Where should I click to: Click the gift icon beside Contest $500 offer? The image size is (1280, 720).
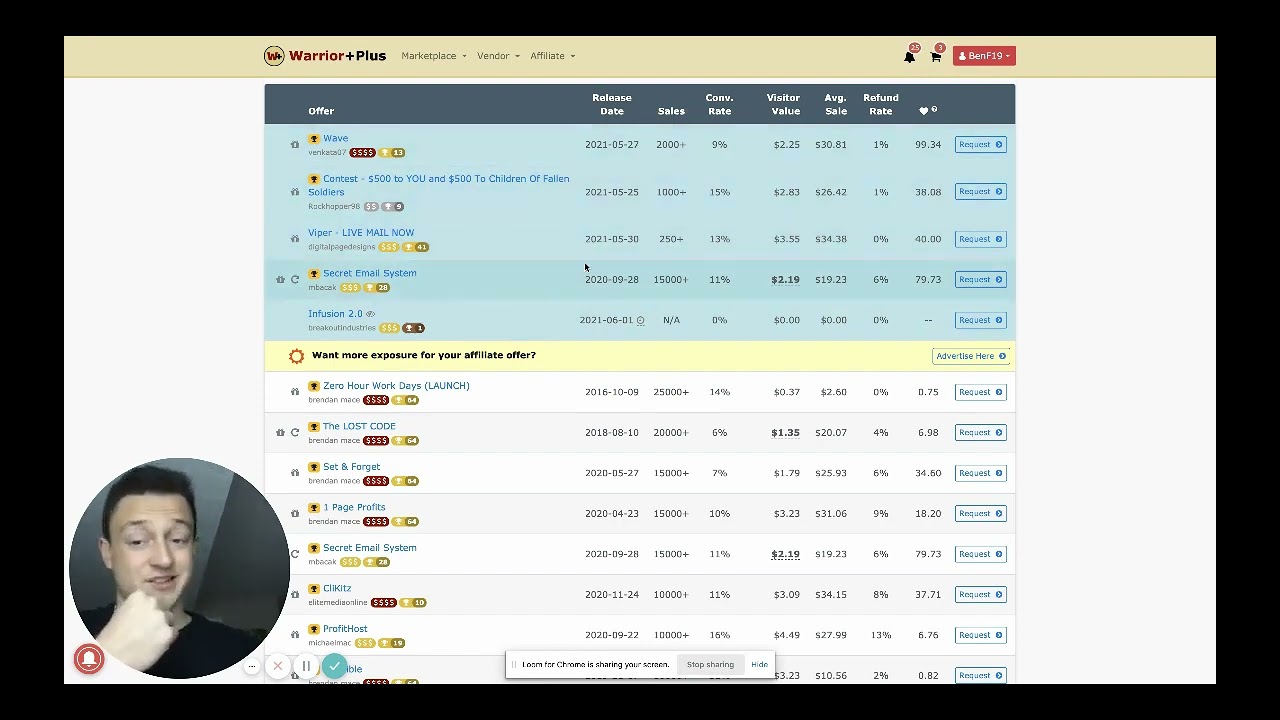pos(295,192)
